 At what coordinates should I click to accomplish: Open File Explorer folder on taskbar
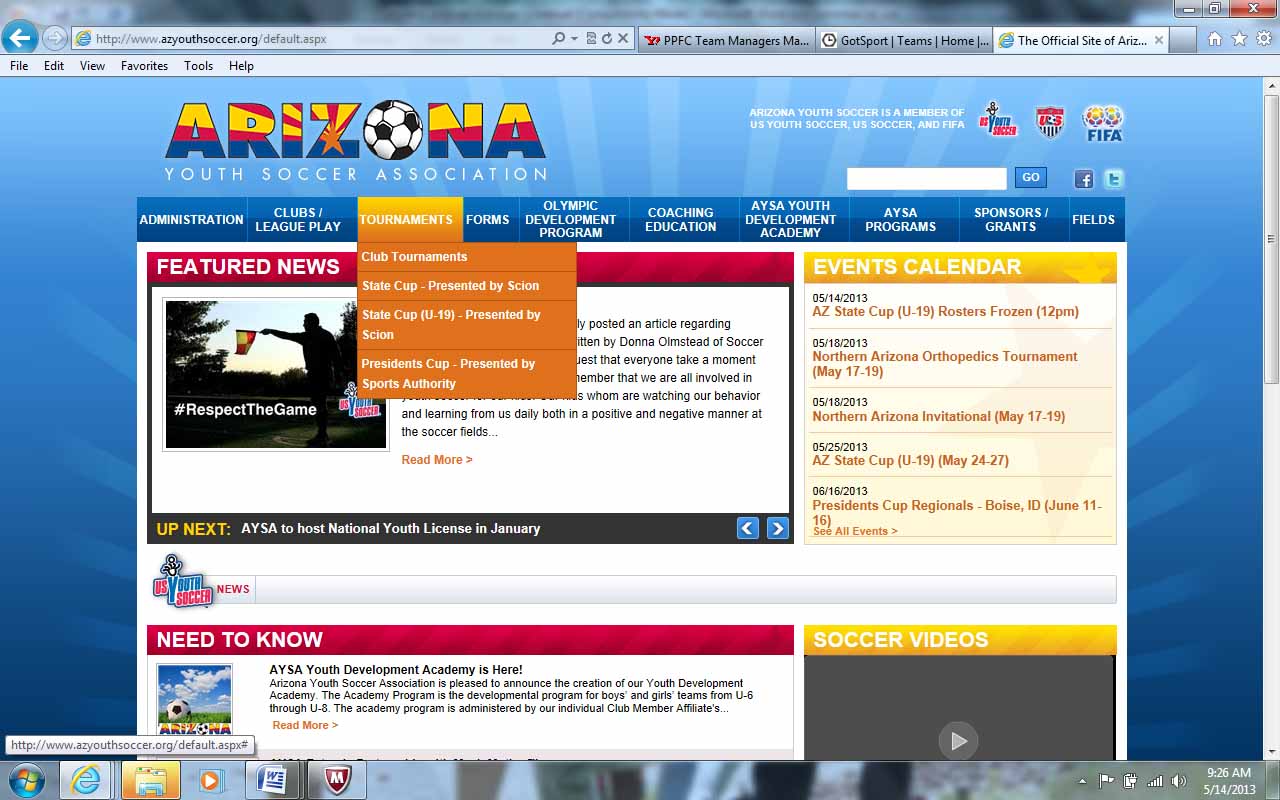point(151,780)
